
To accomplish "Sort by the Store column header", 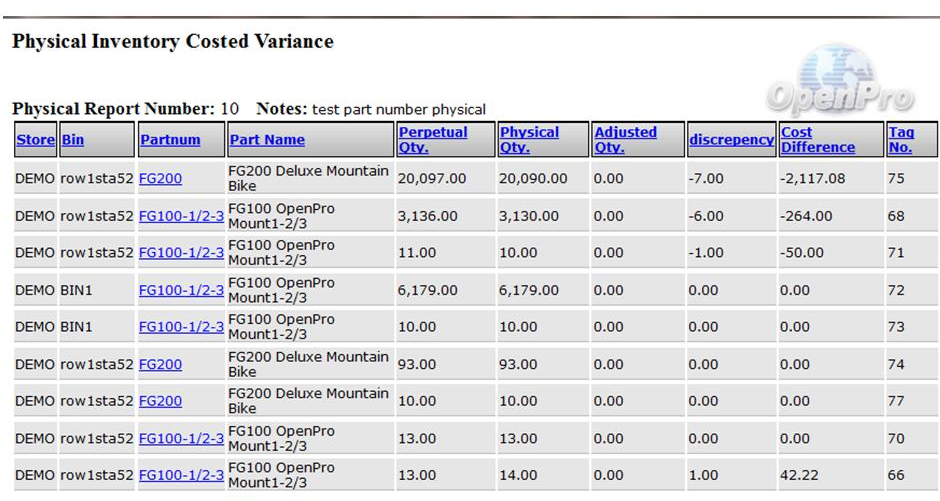I will click(x=35, y=140).
